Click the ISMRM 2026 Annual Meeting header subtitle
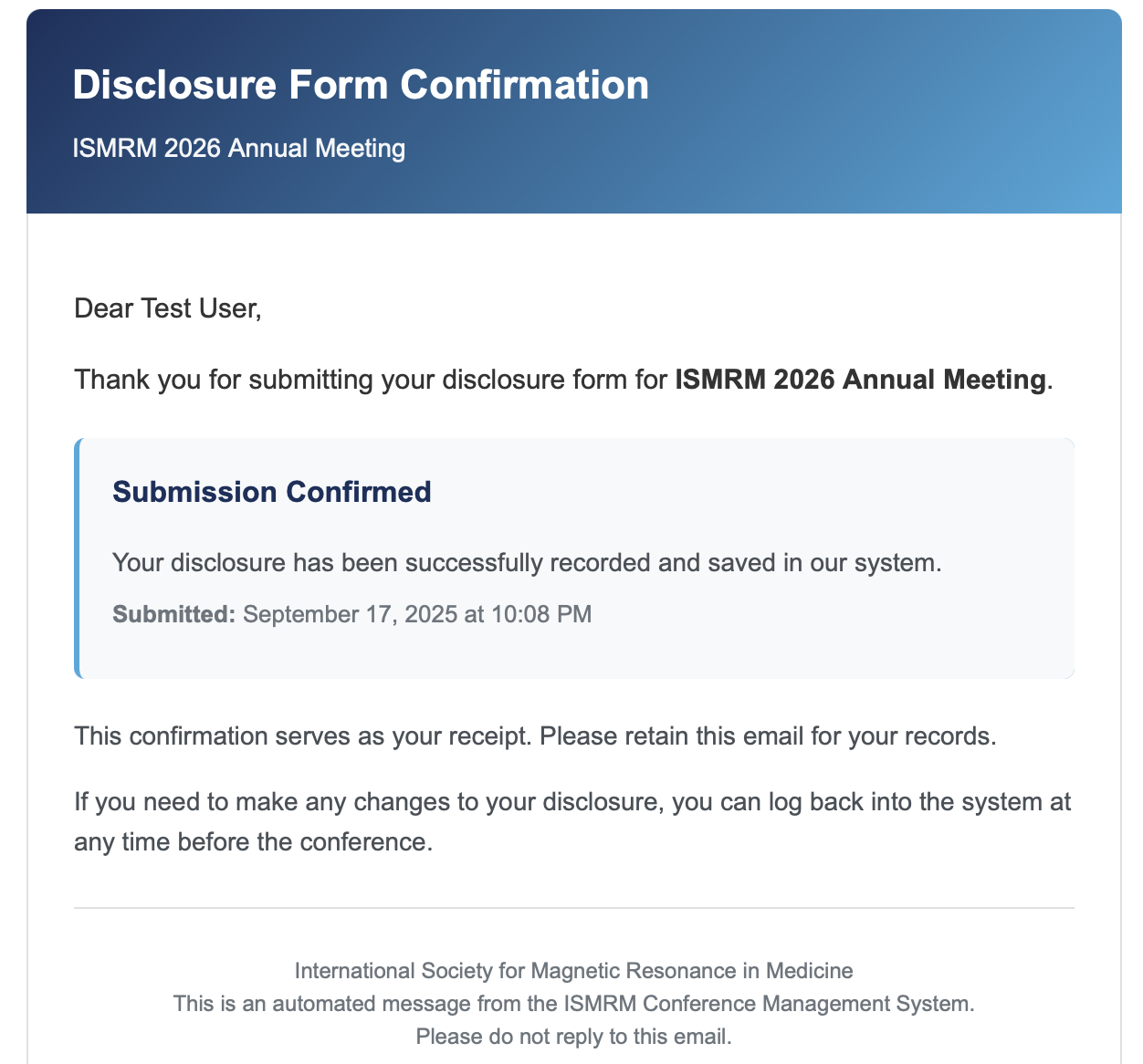Screen dimensions: 1143x1064 (x=239, y=148)
